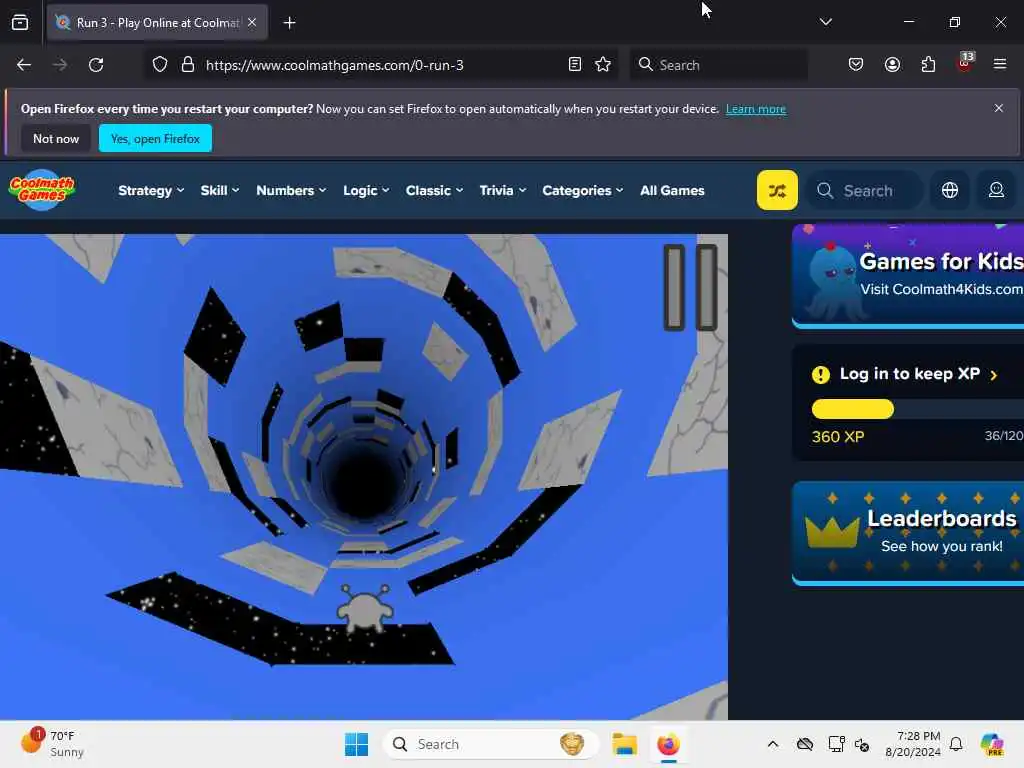This screenshot has height=768, width=1024.
Task: Click the taskbar Search box
Action: coord(490,744)
